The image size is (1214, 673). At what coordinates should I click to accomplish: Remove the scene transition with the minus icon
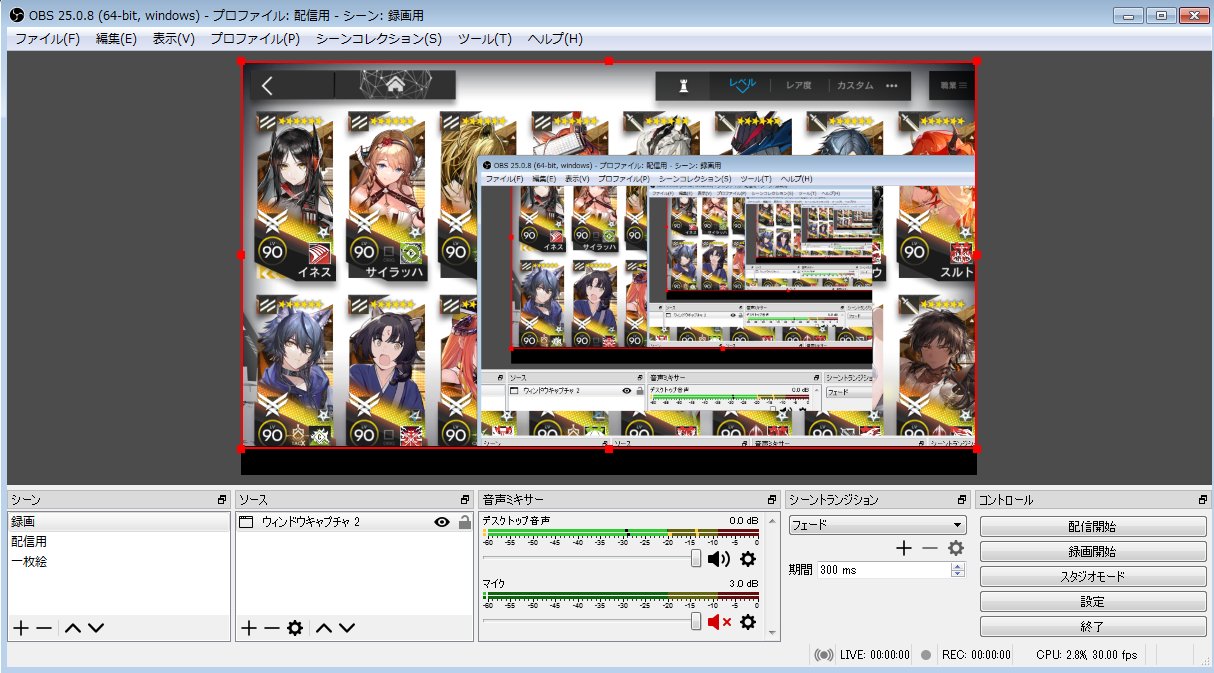click(x=930, y=548)
